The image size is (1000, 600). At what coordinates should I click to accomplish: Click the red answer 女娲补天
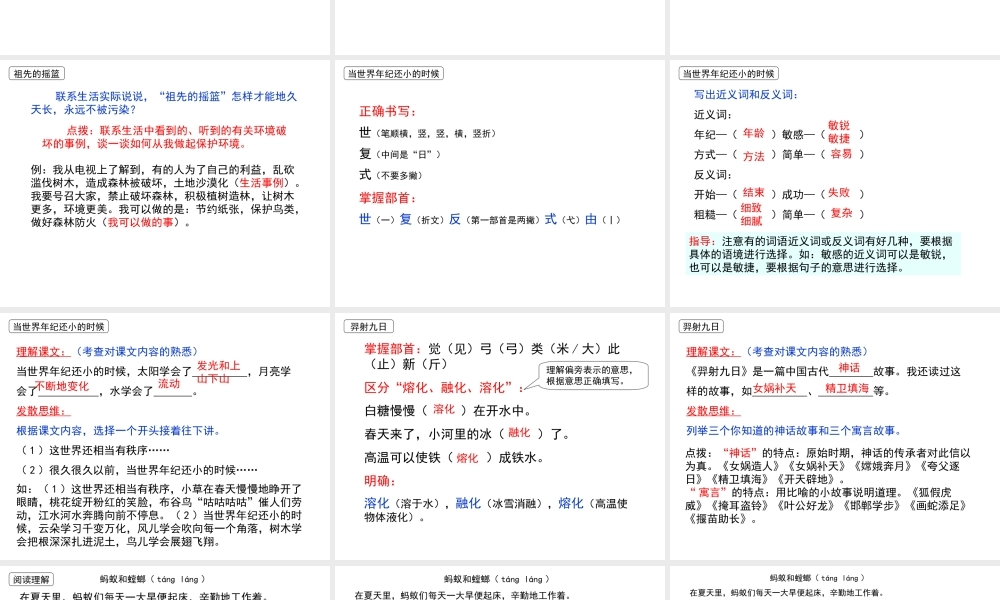(775, 388)
